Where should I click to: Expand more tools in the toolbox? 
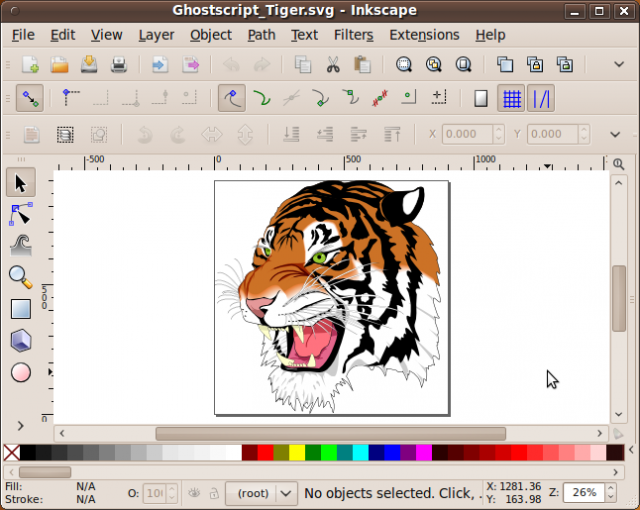coord(20,426)
